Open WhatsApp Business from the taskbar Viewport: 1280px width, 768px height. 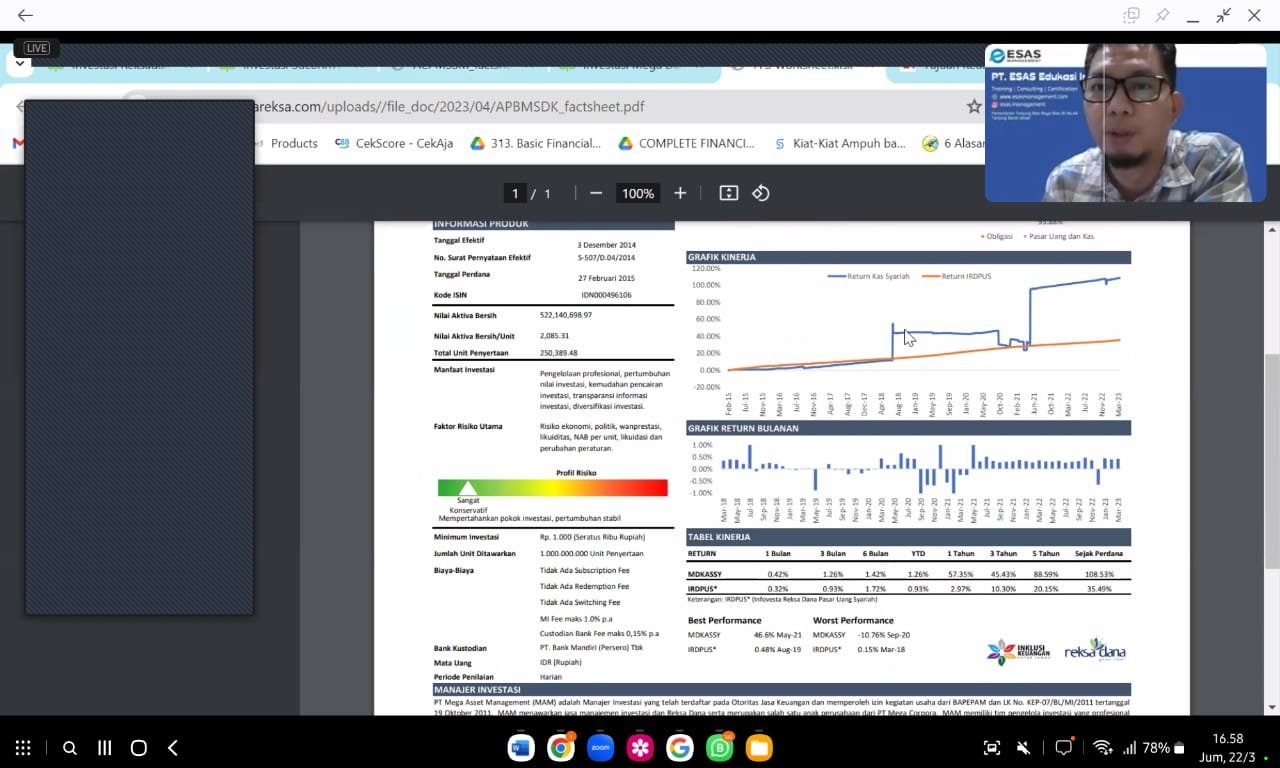tap(720, 747)
